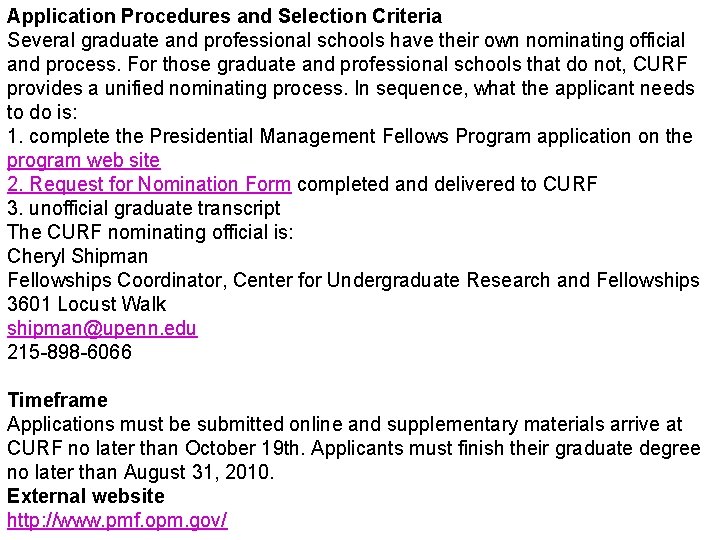Click the "Timeframe" heading
The image size is (720, 540).
click(57, 400)
